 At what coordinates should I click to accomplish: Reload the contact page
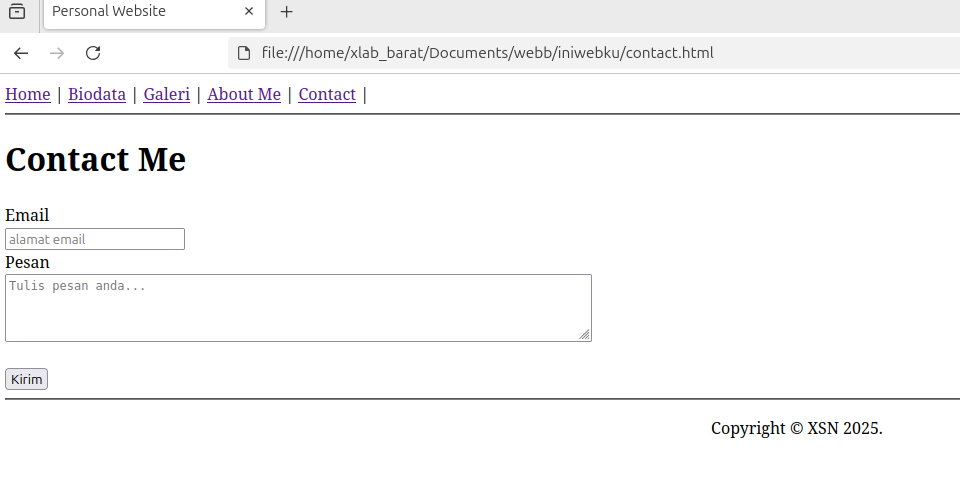pyautogui.click(x=93, y=53)
